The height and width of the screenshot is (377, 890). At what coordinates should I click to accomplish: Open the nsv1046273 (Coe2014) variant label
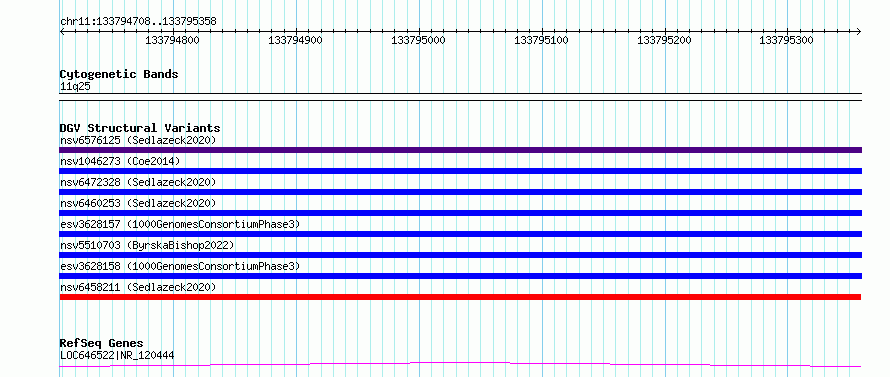tap(120, 161)
